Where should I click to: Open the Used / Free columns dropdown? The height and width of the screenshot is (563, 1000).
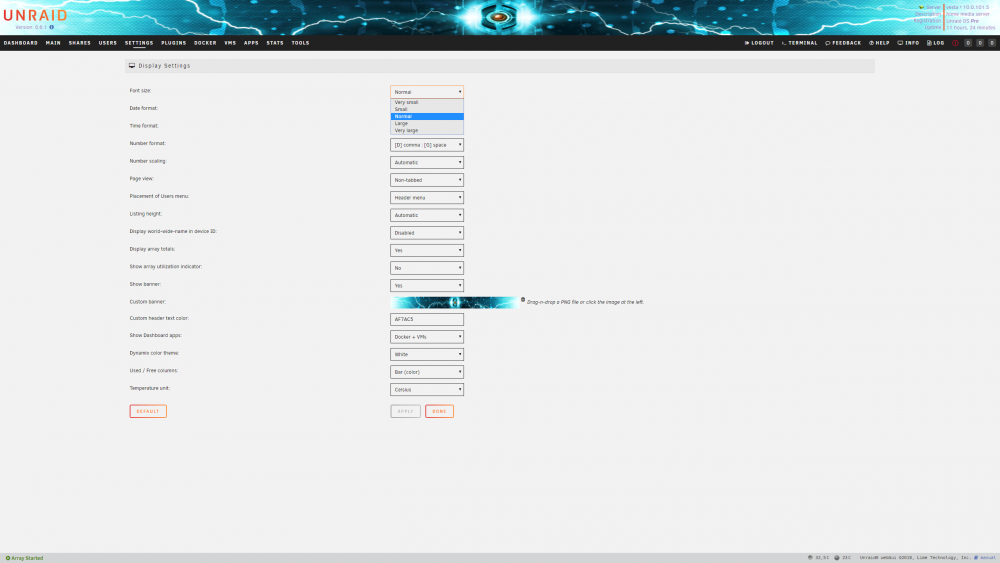pyautogui.click(x=427, y=372)
